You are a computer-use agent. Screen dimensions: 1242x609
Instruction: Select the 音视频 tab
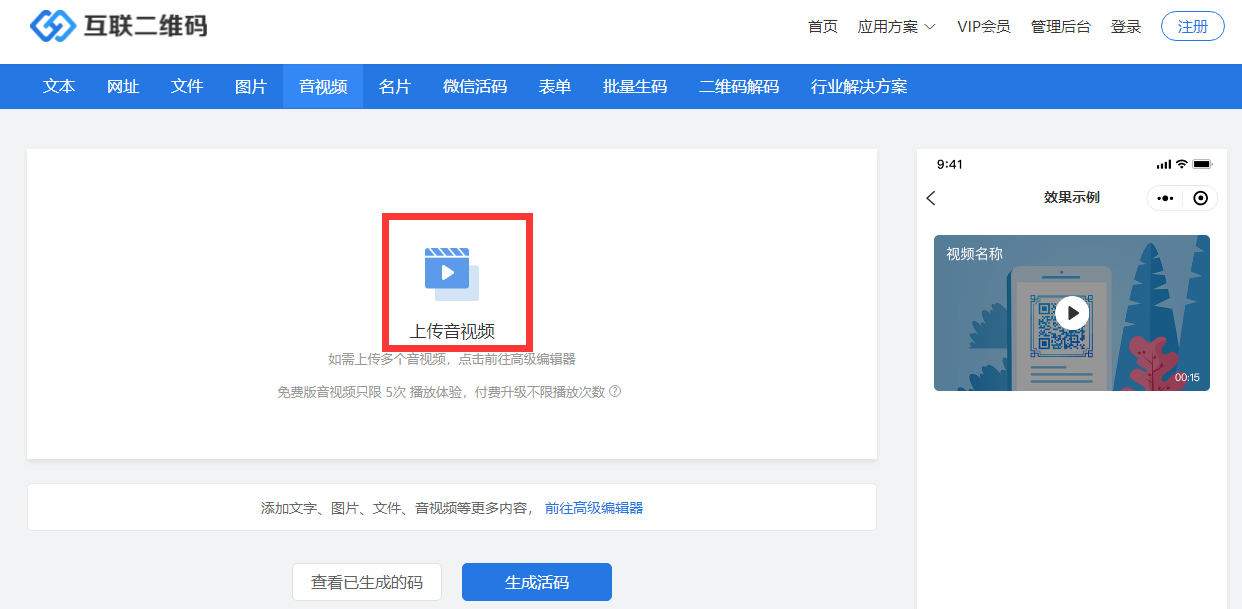click(x=323, y=87)
